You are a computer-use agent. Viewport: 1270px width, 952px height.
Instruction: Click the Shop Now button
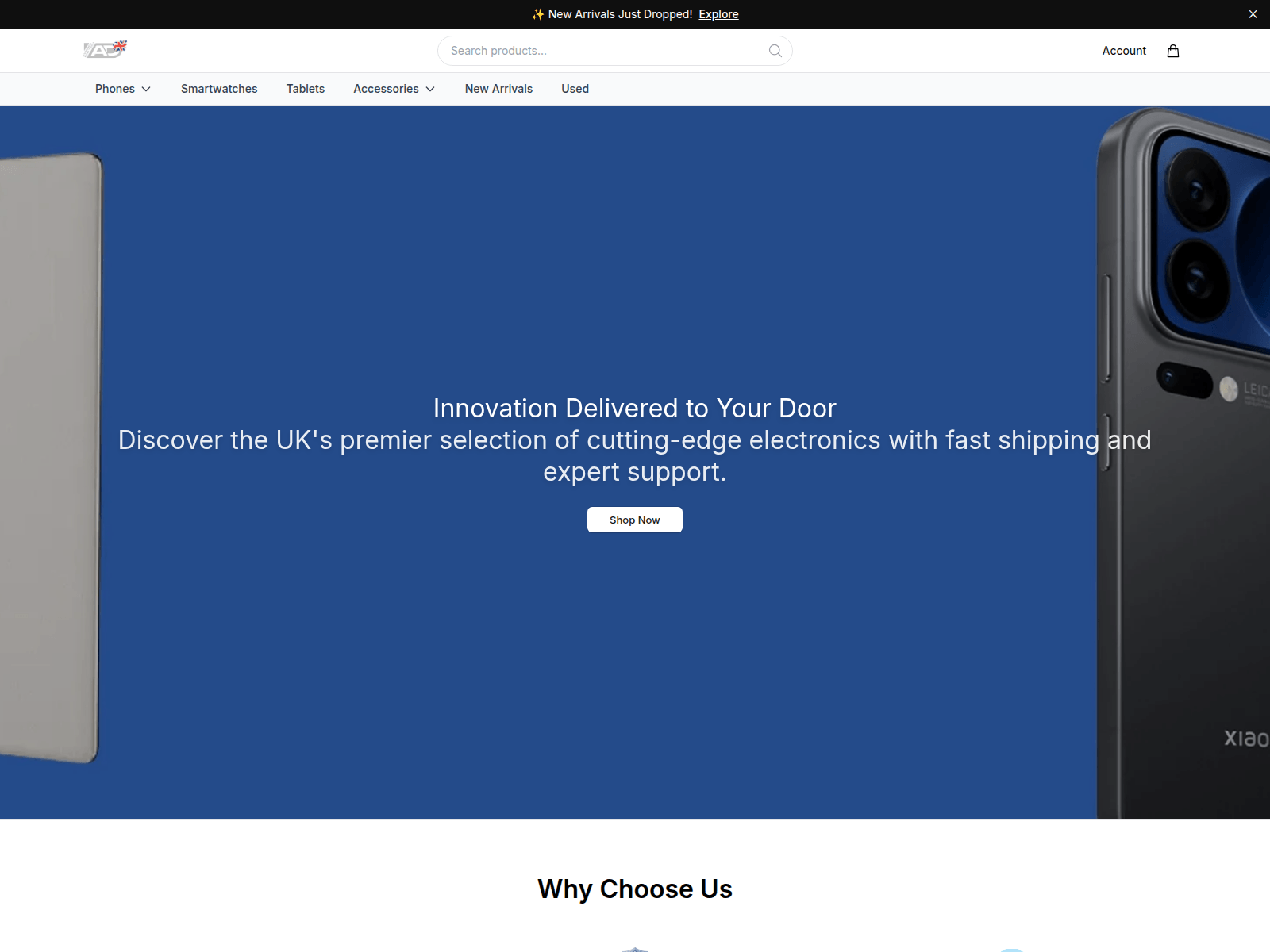635,520
